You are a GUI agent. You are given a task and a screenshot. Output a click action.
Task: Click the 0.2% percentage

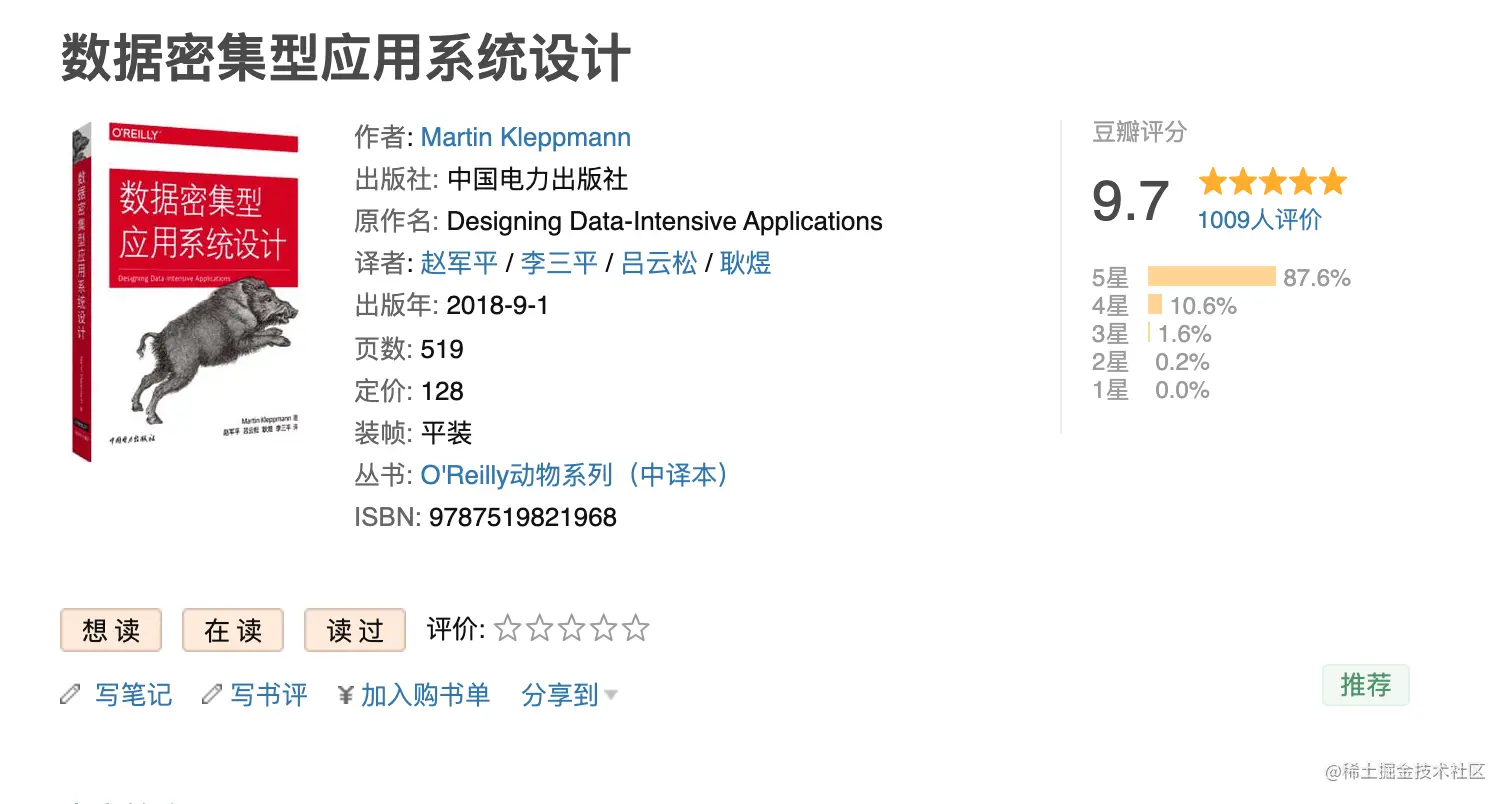point(1182,361)
